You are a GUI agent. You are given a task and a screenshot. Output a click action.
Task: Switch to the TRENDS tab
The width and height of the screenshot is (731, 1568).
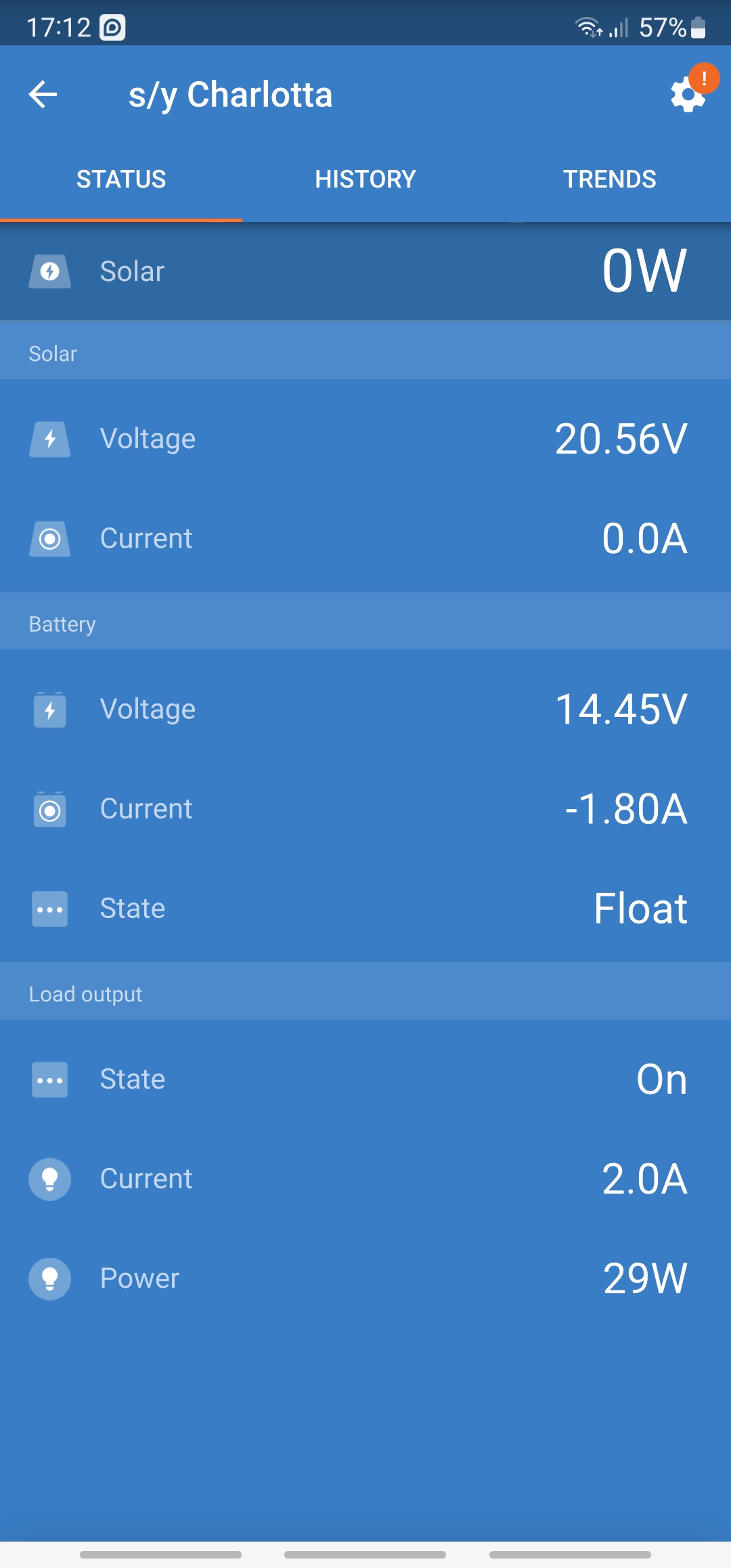click(x=609, y=179)
